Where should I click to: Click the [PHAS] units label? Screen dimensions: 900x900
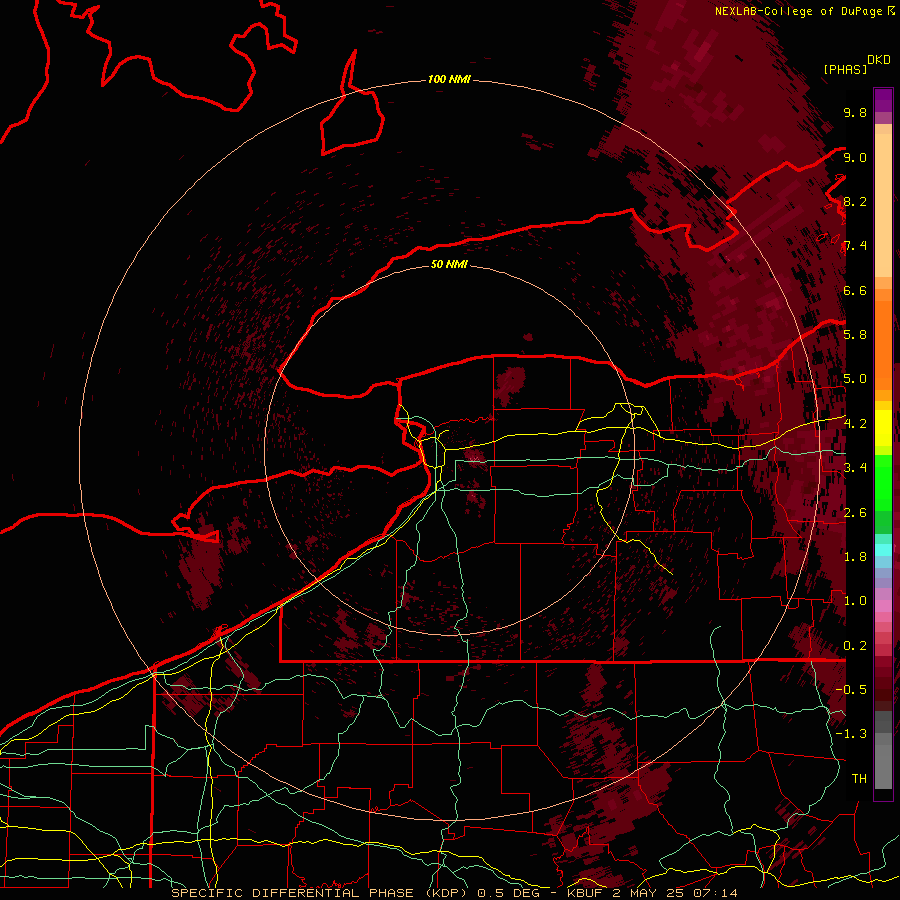click(845, 69)
